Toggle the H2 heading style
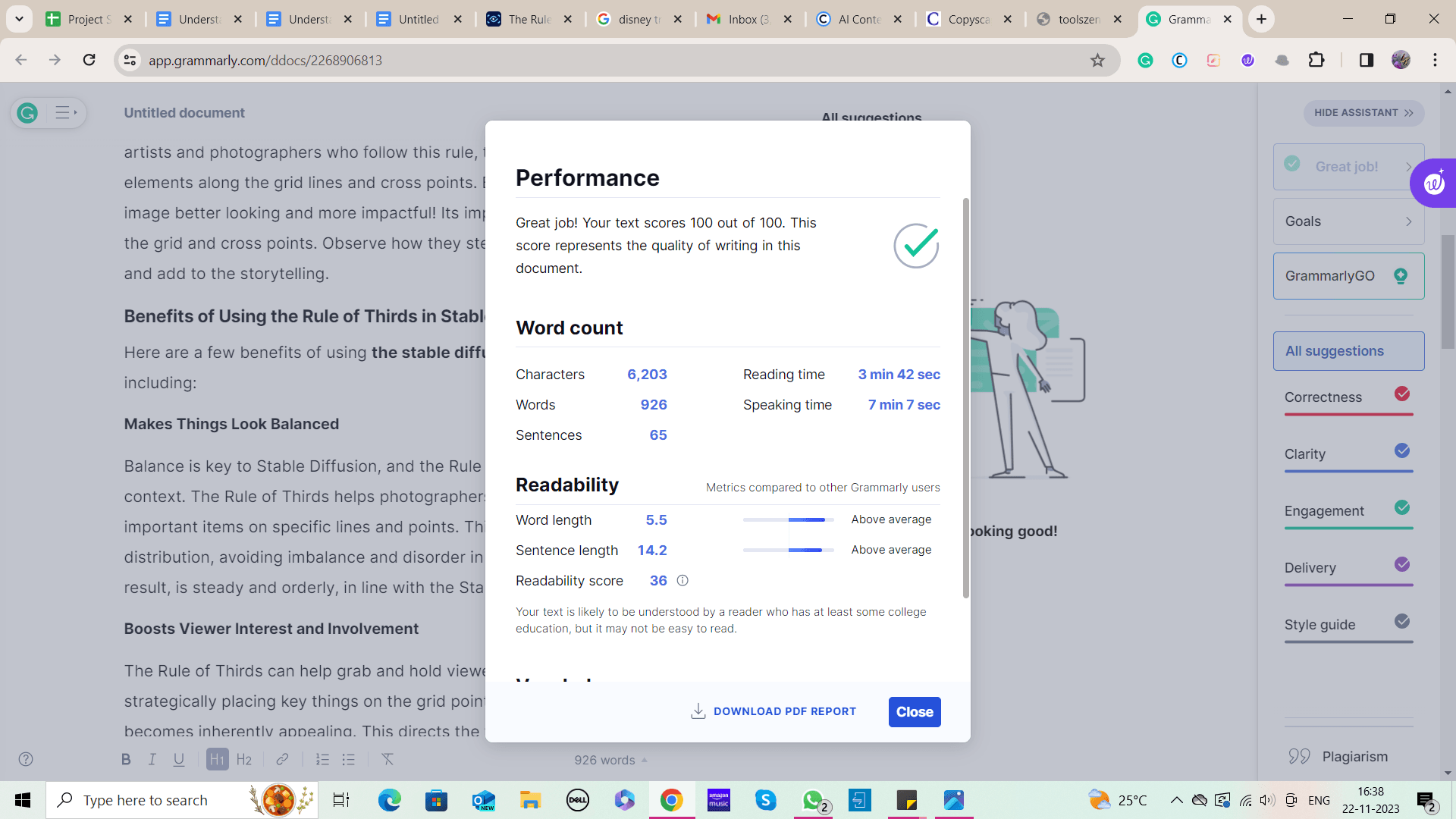Screen dimensions: 1456x819 (244, 759)
